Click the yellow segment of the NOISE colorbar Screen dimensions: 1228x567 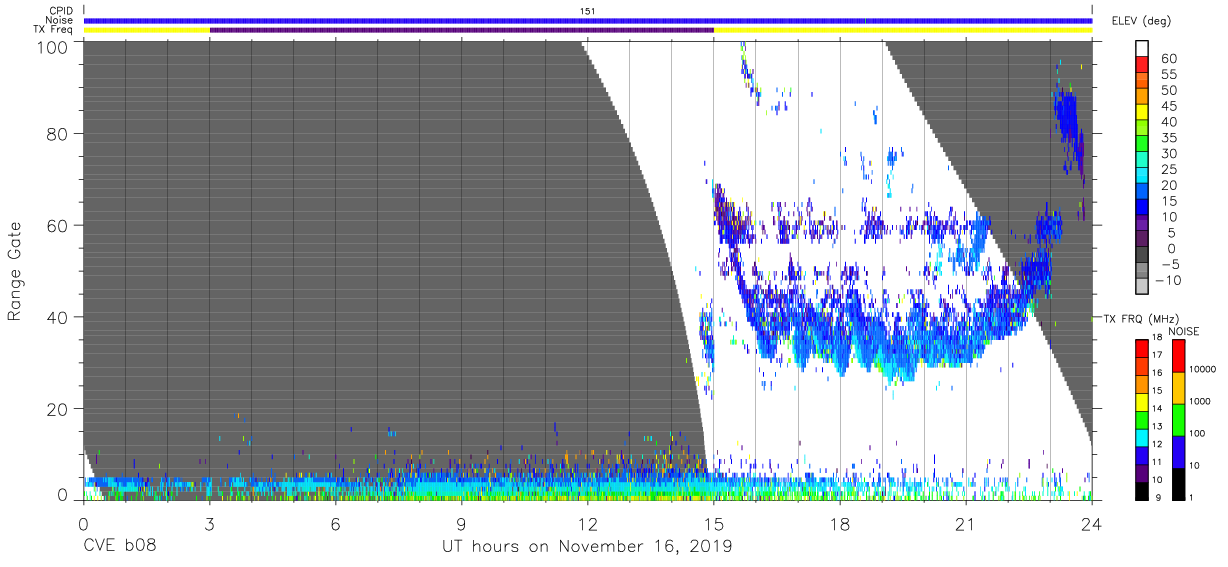[1177, 386]
